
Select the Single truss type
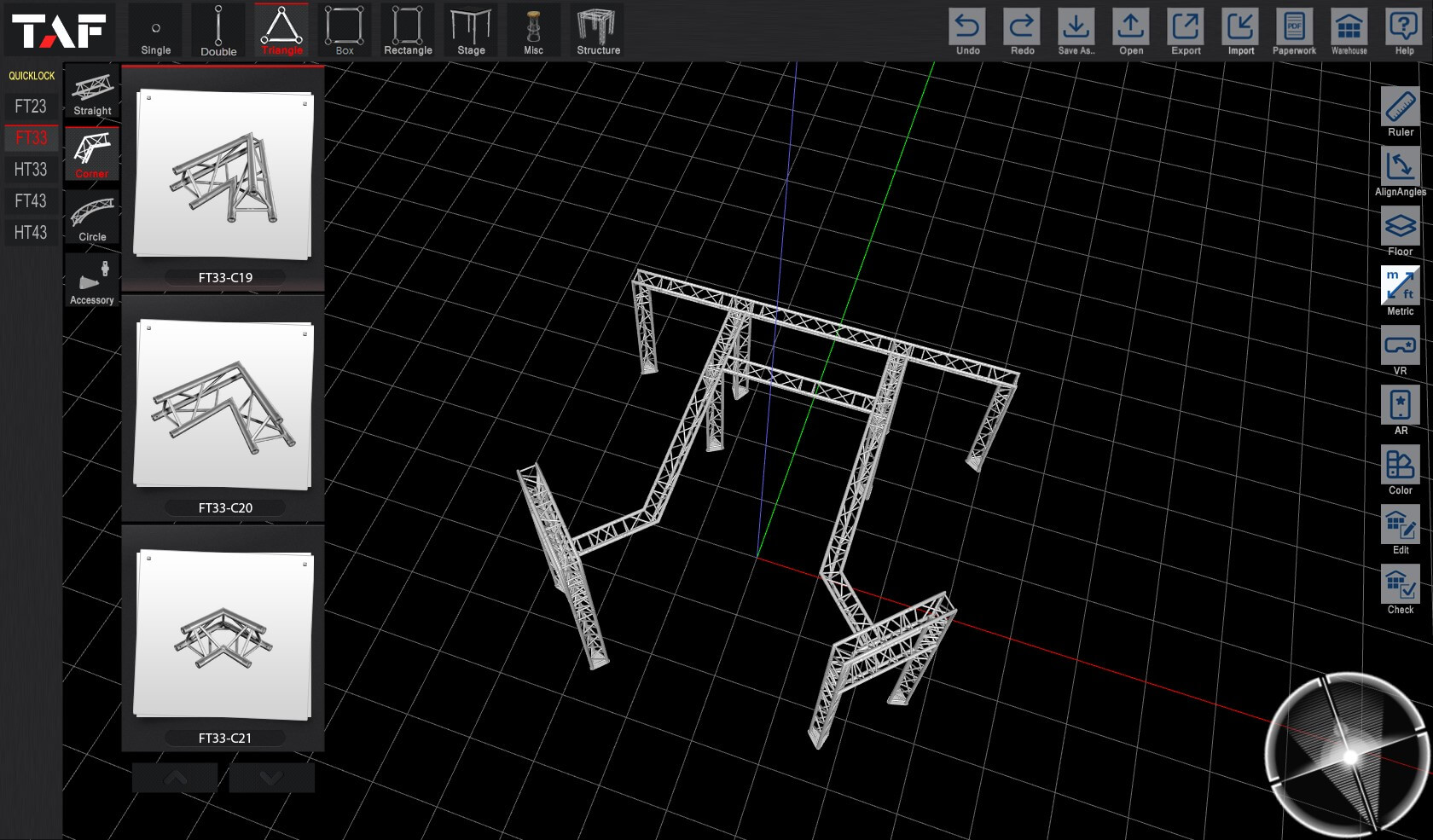point(155,31)
